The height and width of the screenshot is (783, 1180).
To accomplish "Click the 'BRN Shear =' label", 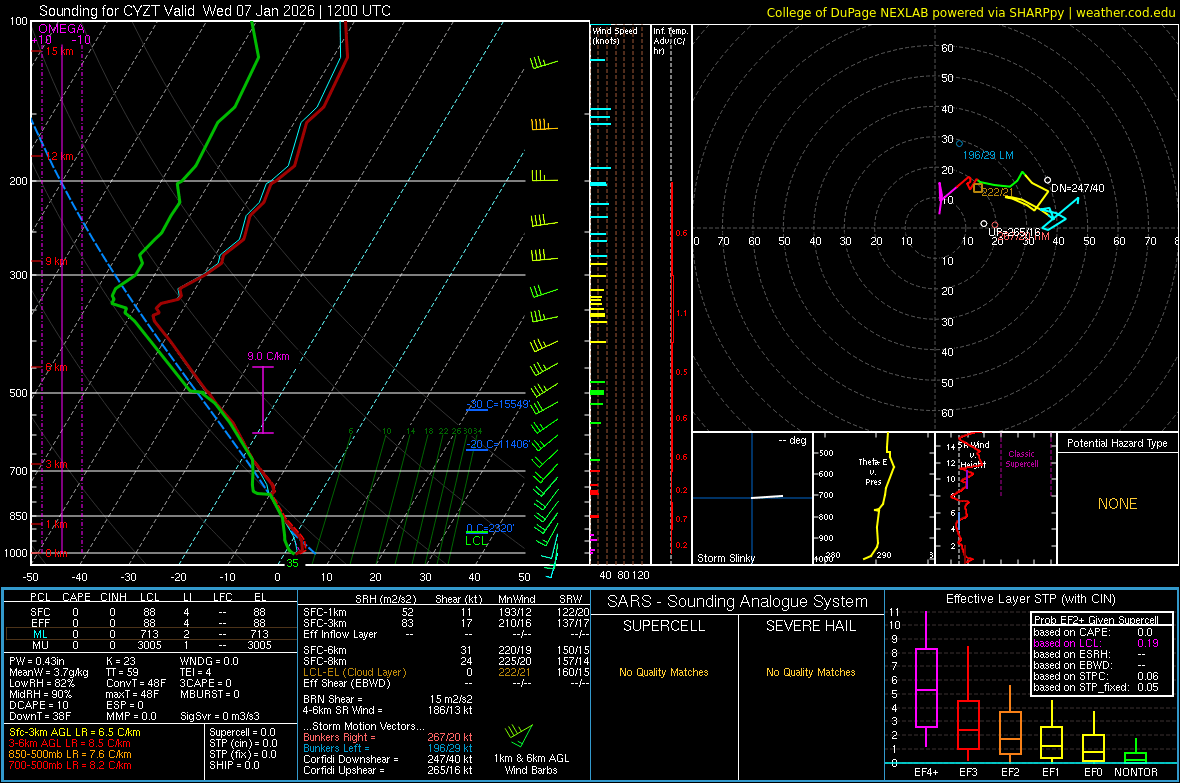I will 333,699.
